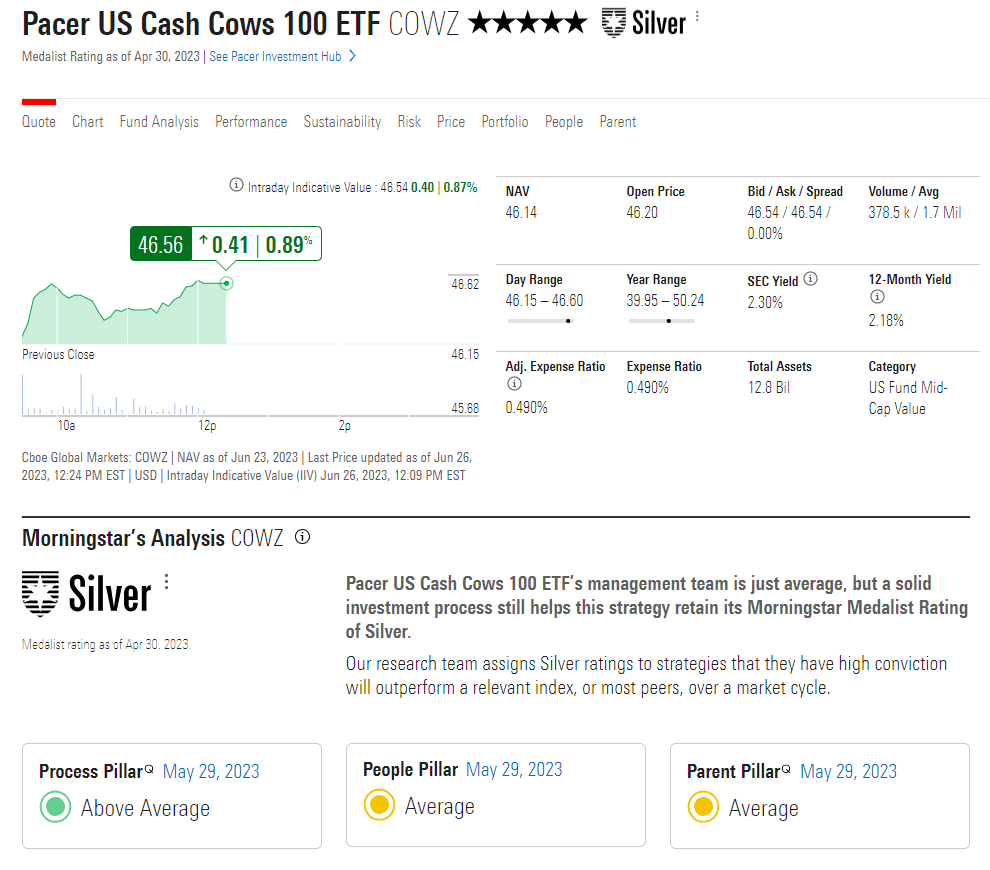Click the Parent Pillar magnifier icon
The image size is (990, 870).
coord(787,769)
